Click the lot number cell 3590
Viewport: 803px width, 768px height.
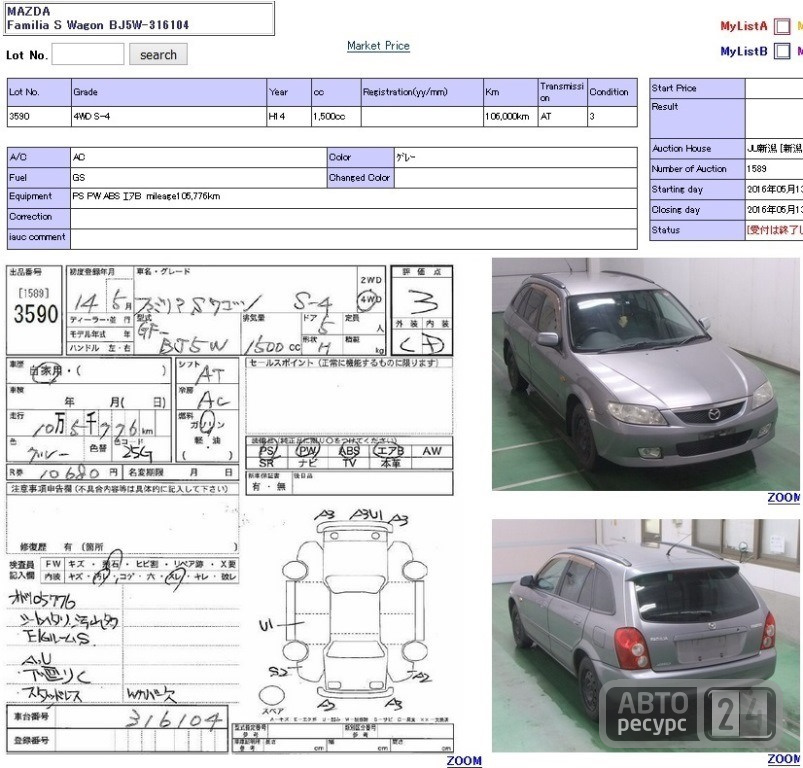coord(39,117)
